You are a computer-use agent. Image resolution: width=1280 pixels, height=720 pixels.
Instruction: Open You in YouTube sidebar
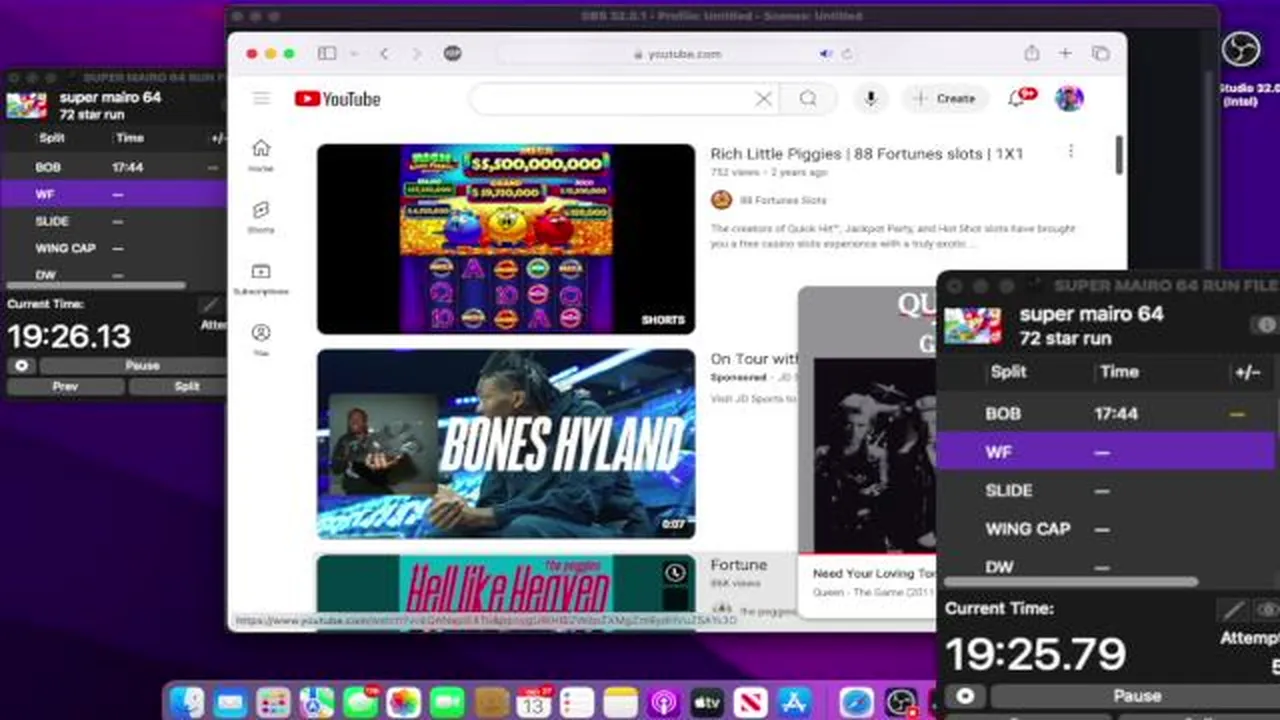pyautogui.click(x=261, y=339)
